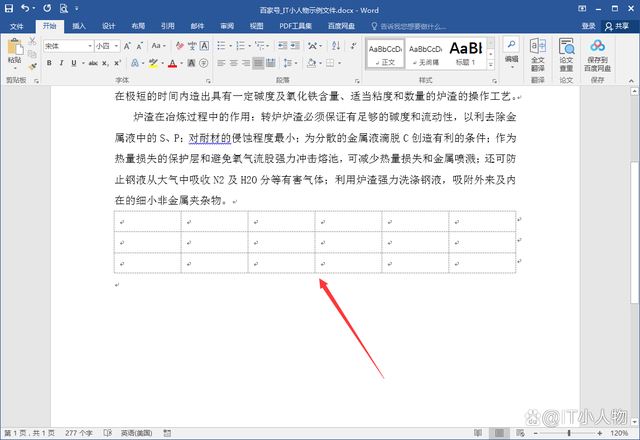The width and height of the screenshot is (640, 440).
Task: Click the paragraph shading paint bucket
Action: [312, 63]
